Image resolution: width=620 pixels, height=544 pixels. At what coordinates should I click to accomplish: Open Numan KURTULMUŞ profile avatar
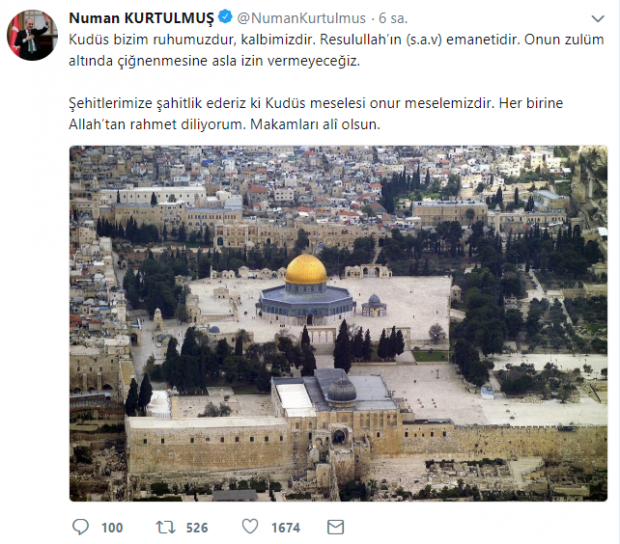point(32,35)
